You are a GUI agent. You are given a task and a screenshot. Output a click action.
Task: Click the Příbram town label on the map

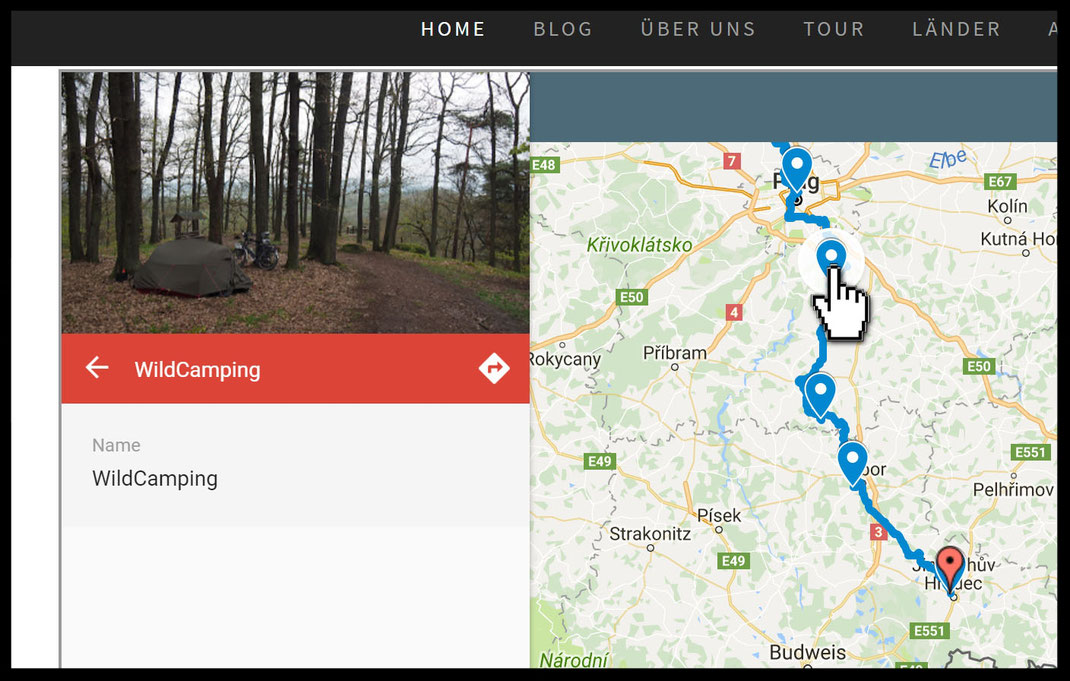pos(675,353)
